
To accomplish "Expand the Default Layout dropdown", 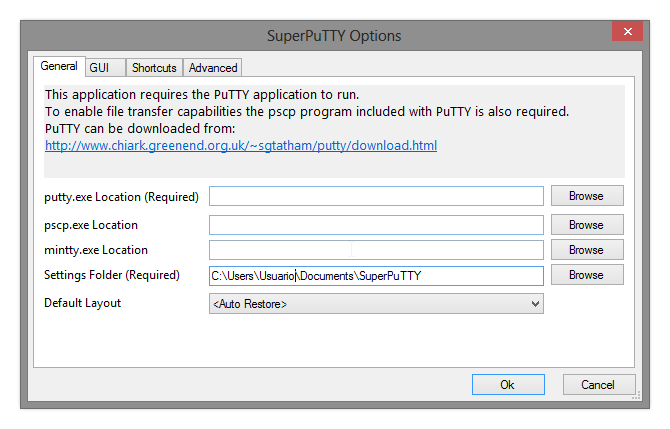I will pos(376,304).
